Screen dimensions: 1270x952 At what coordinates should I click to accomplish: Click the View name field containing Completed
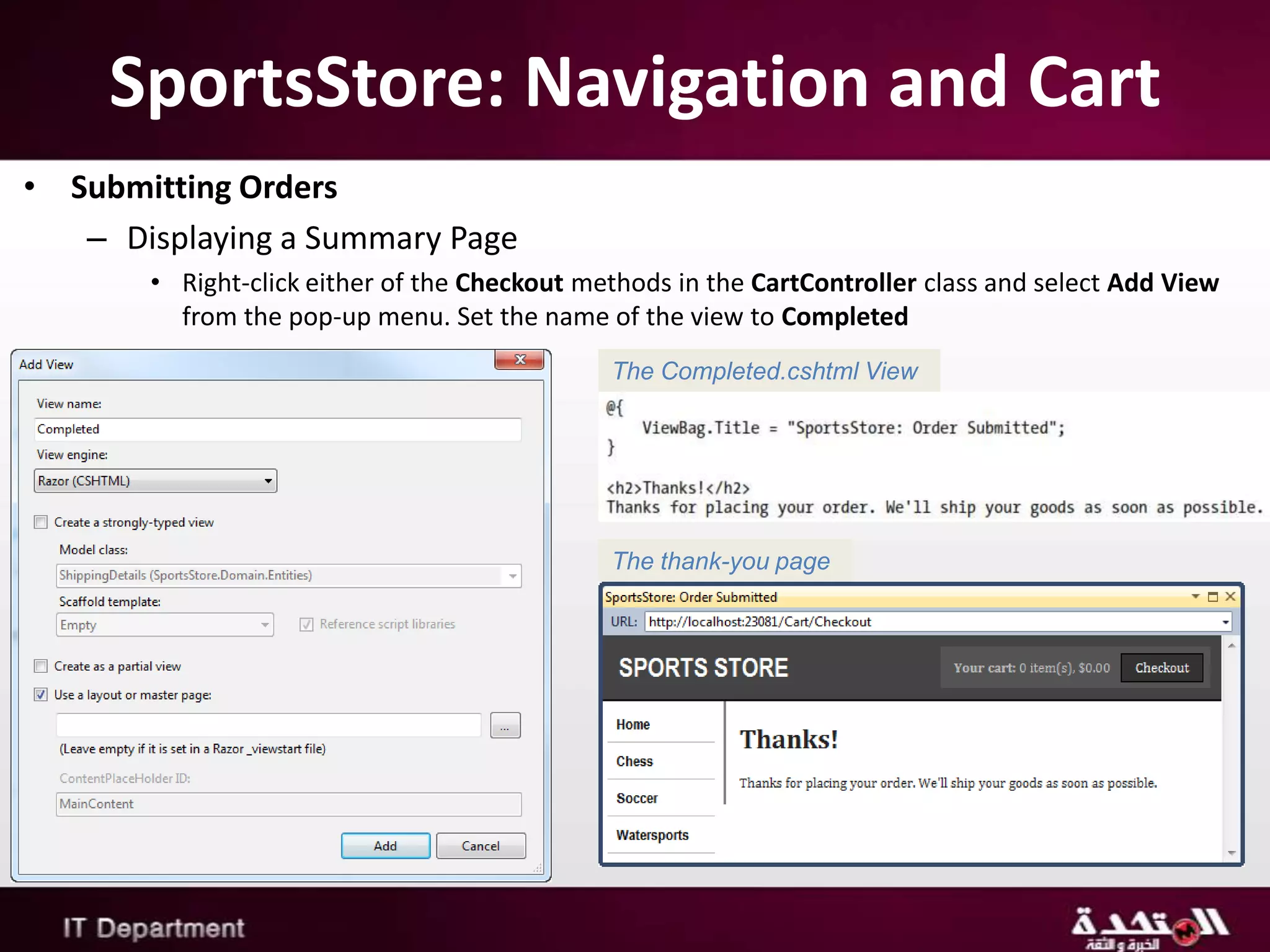(277, 429)
